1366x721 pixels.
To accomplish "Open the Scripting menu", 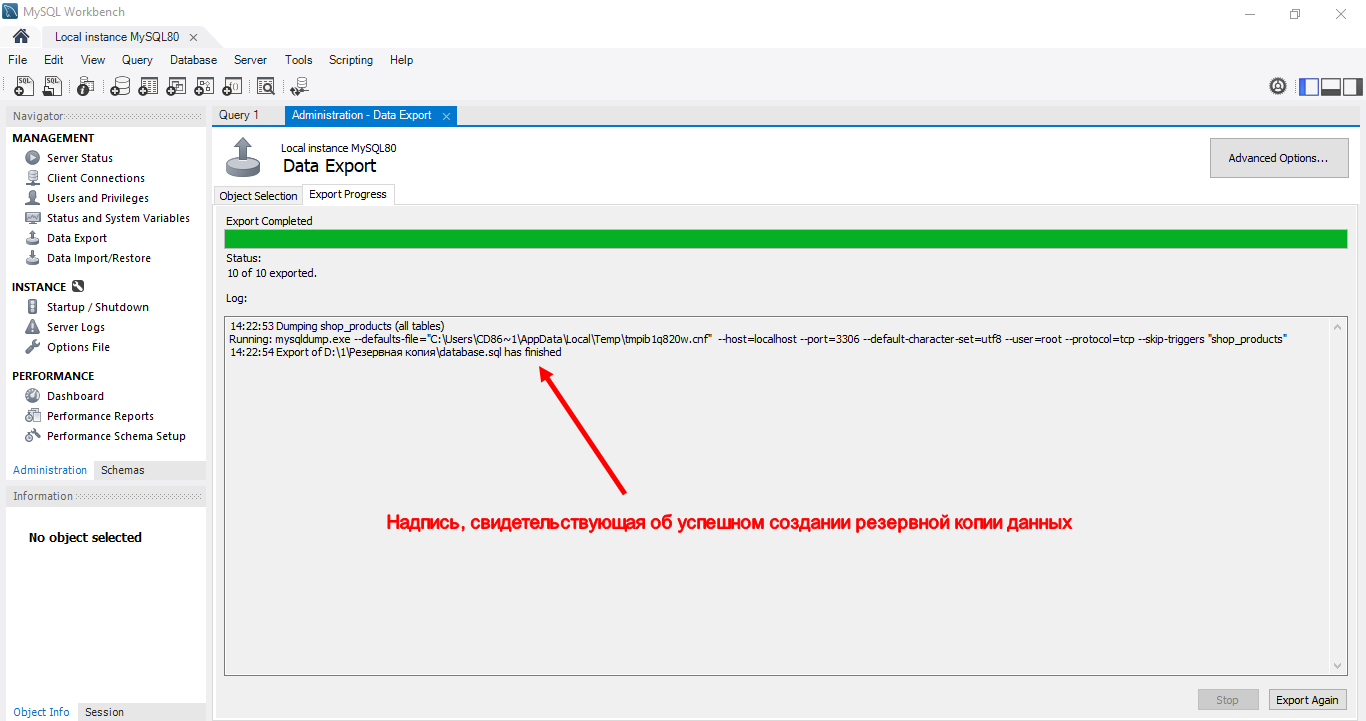I will [x=351, y=60].
